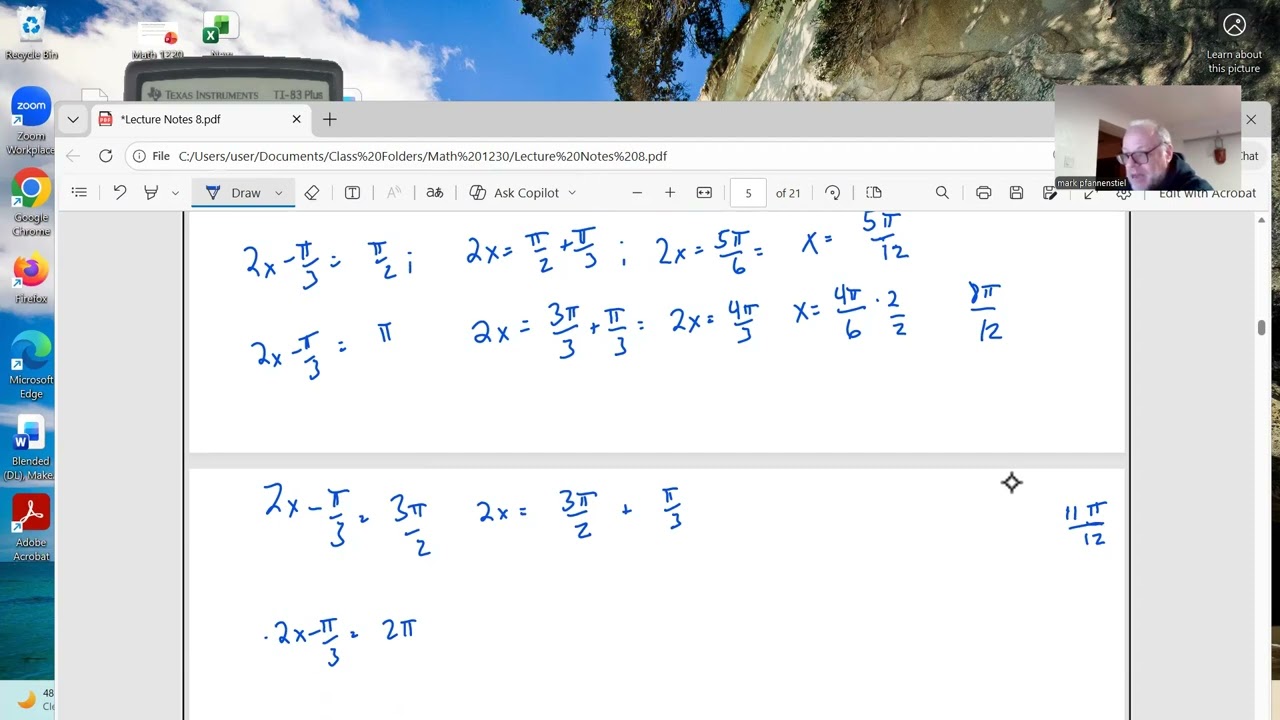Print the PDF document
This screenshot has width=1280, height=720.
point(983,193)
